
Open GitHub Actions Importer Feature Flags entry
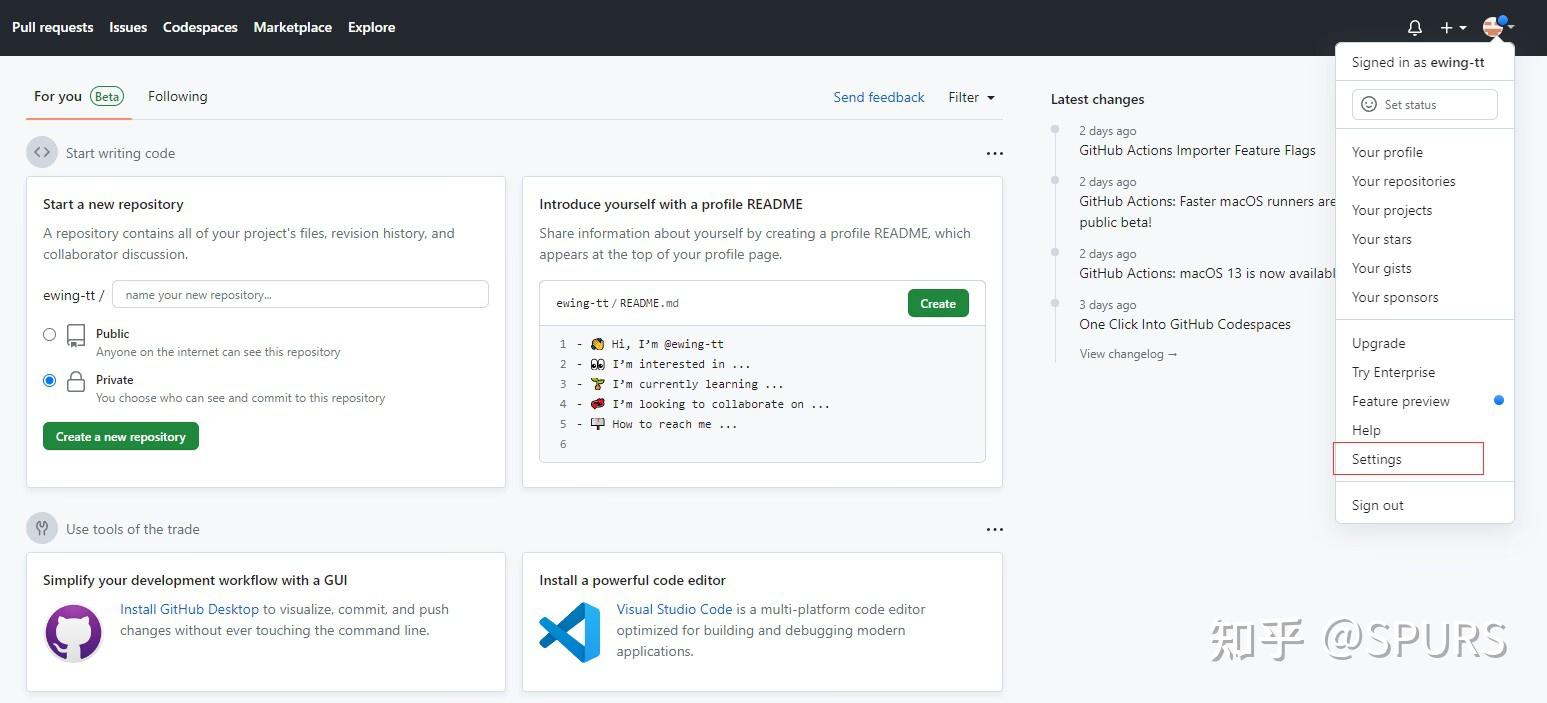1197,150
